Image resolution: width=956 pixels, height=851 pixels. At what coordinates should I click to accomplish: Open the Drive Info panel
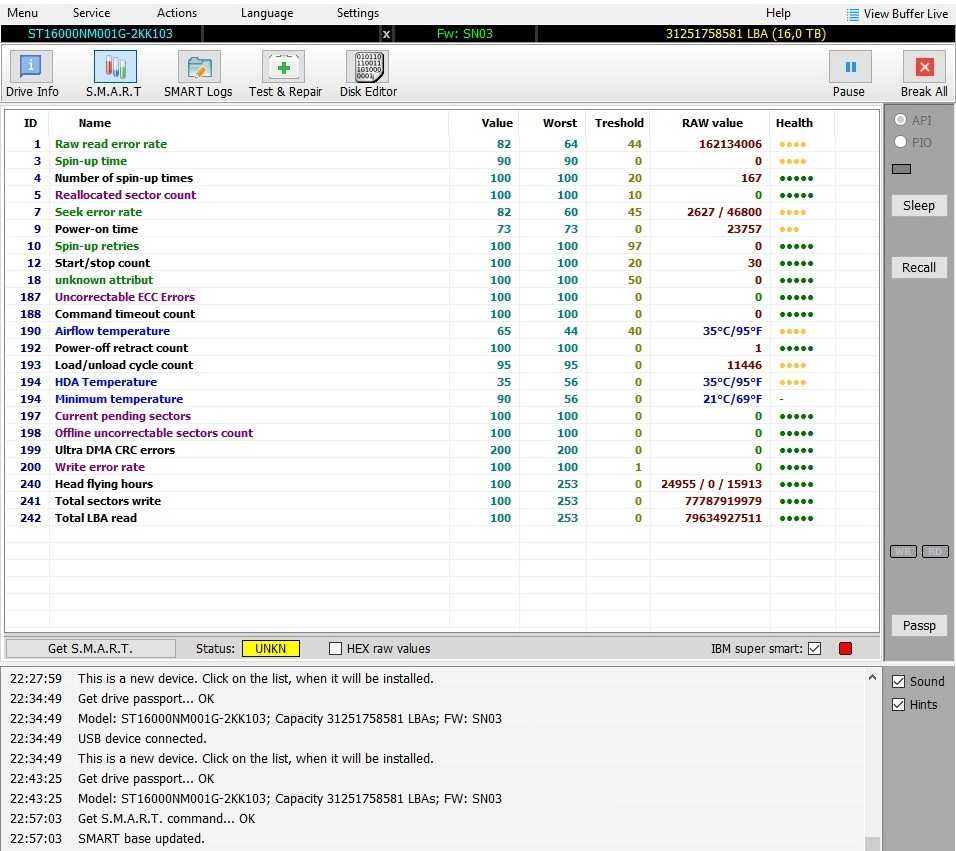pyautogui.click(x=32, y=74)
